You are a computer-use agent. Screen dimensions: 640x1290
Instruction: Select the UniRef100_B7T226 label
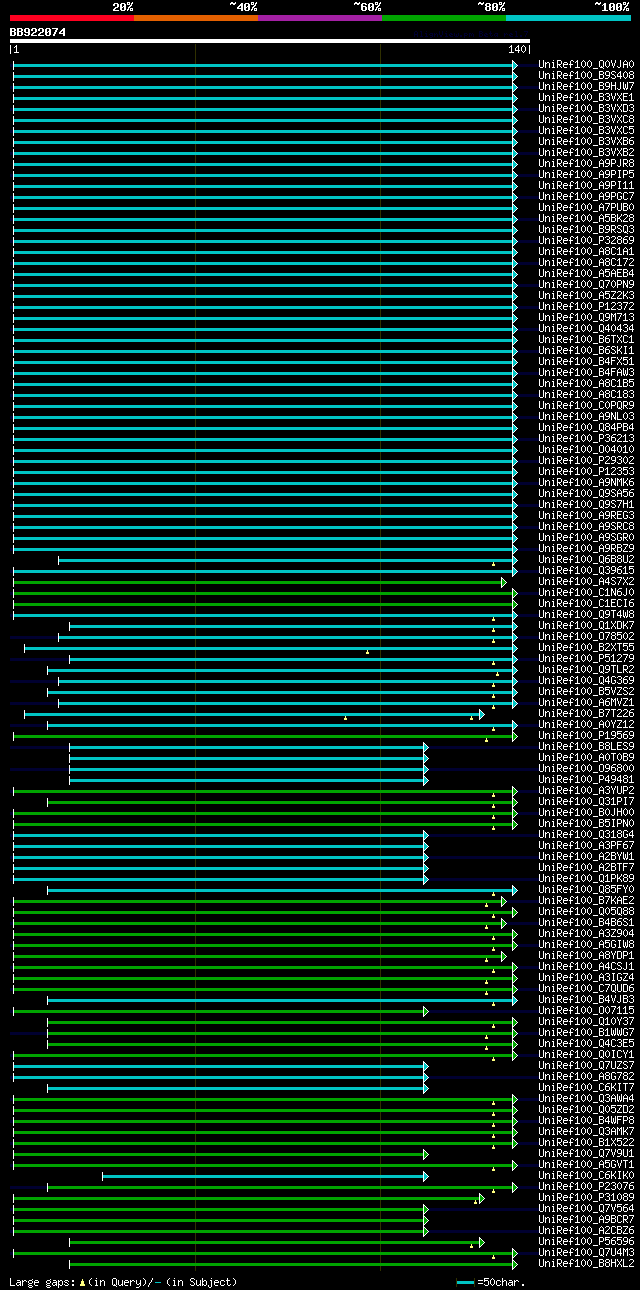pos(586,713)
